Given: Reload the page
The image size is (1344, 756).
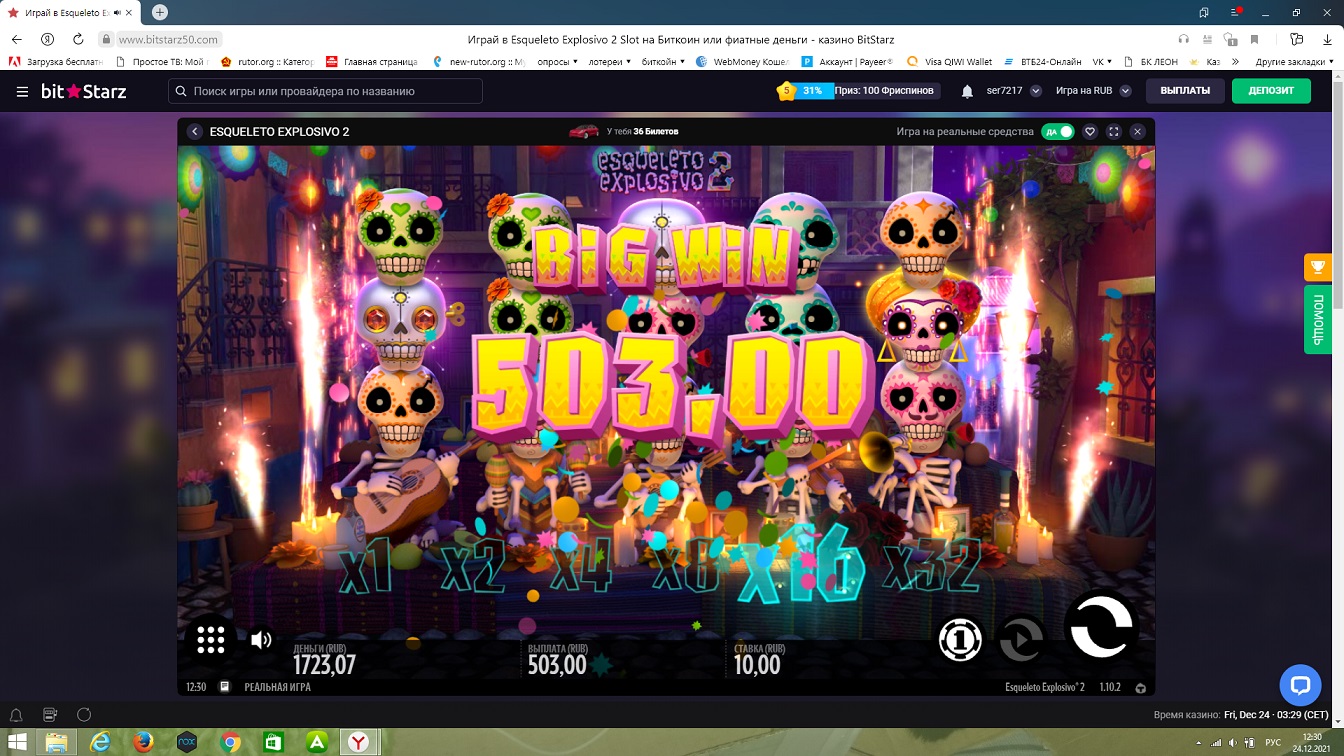Looking at the screenshot, I should 78,39.
